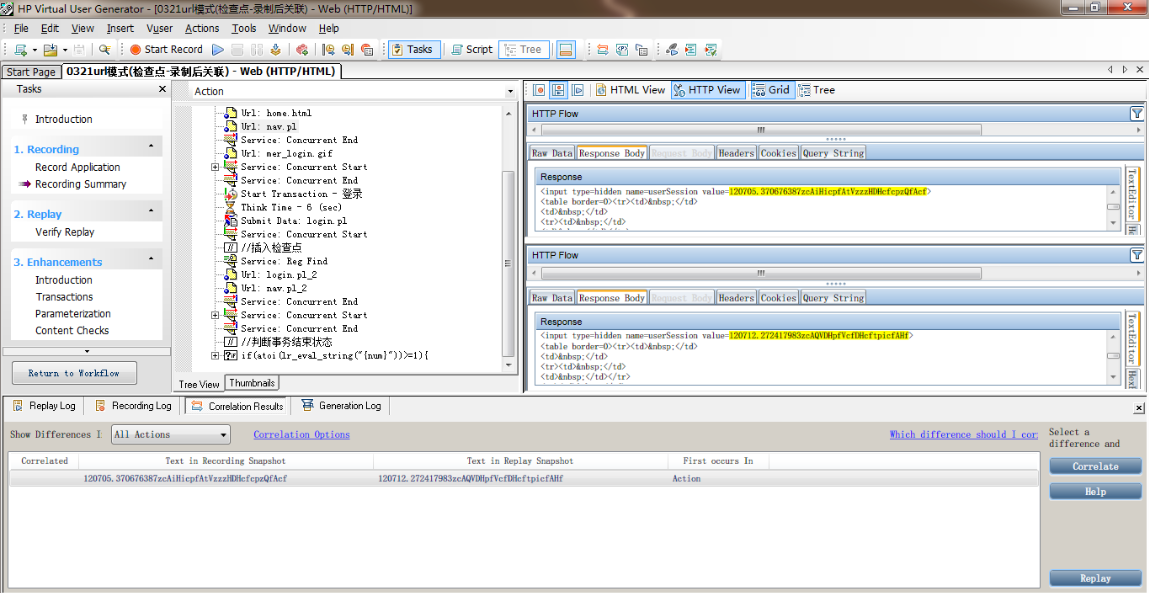The width and height of the screenshot is (1149, 593).
Task: Click the New Script toolbar icon
Action: pyautogui.click(x=21, y=50)
